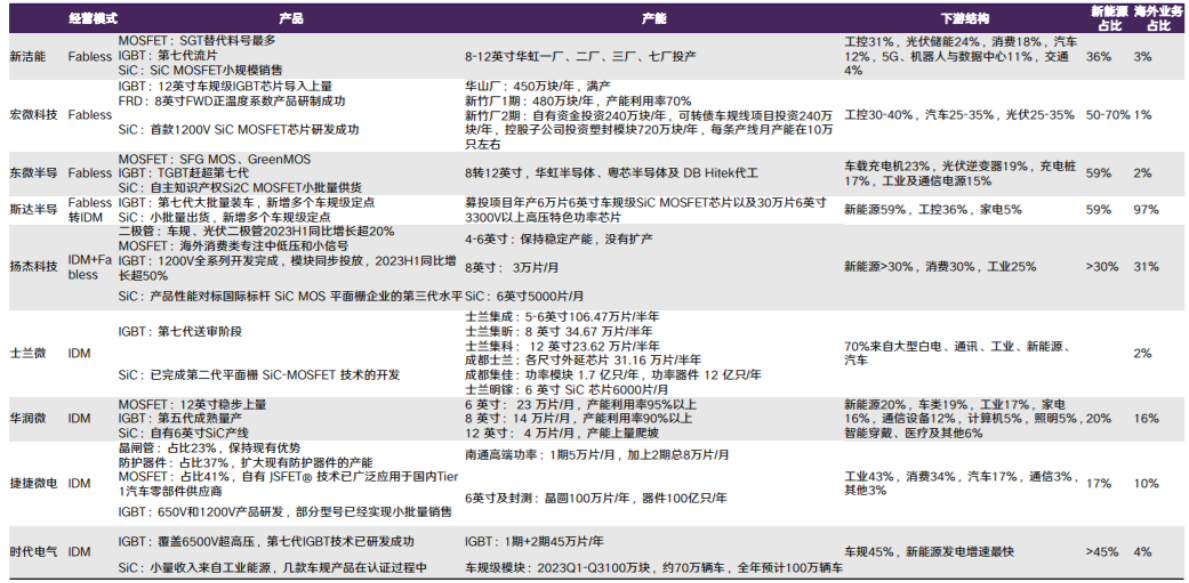Click the 97% overseas share value
The width and height of the screenshot is (1189, 583).
coord(1147,210)
